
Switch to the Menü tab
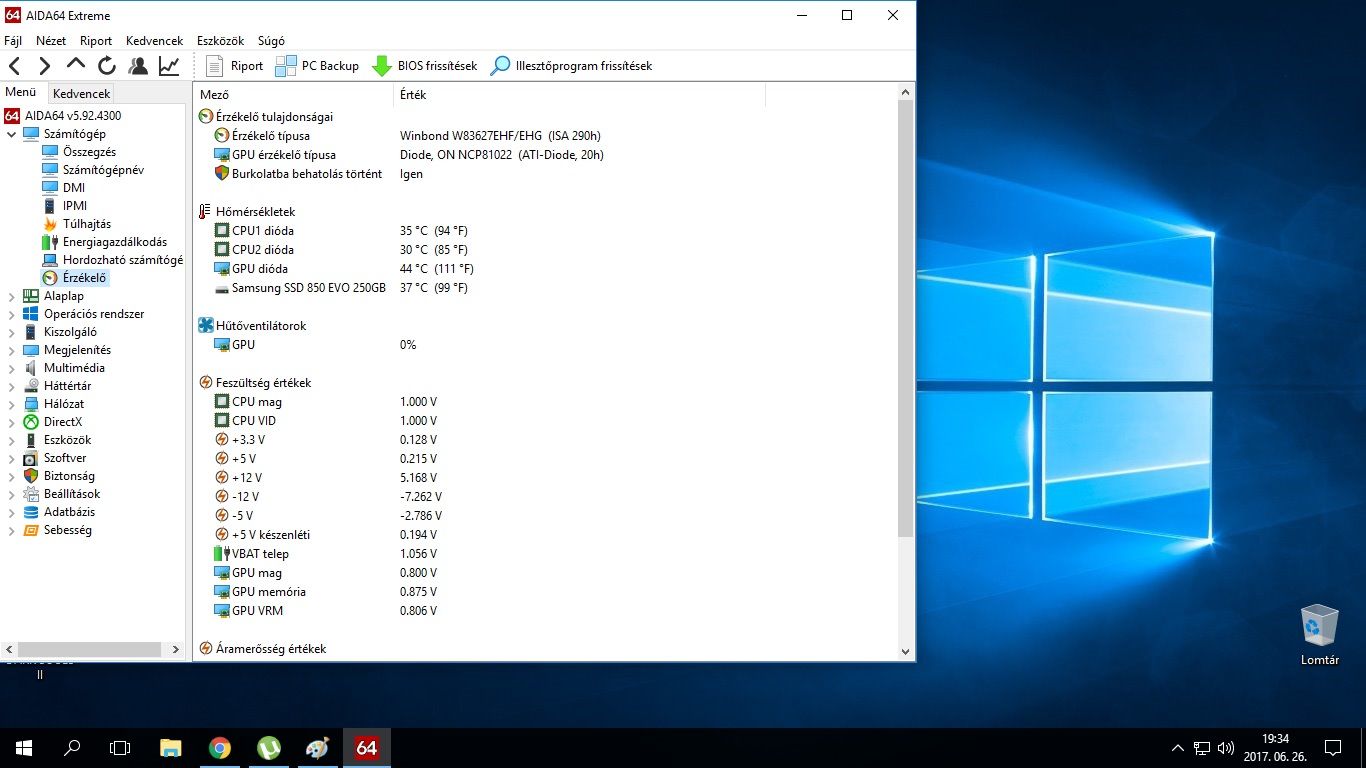(21, 92)
